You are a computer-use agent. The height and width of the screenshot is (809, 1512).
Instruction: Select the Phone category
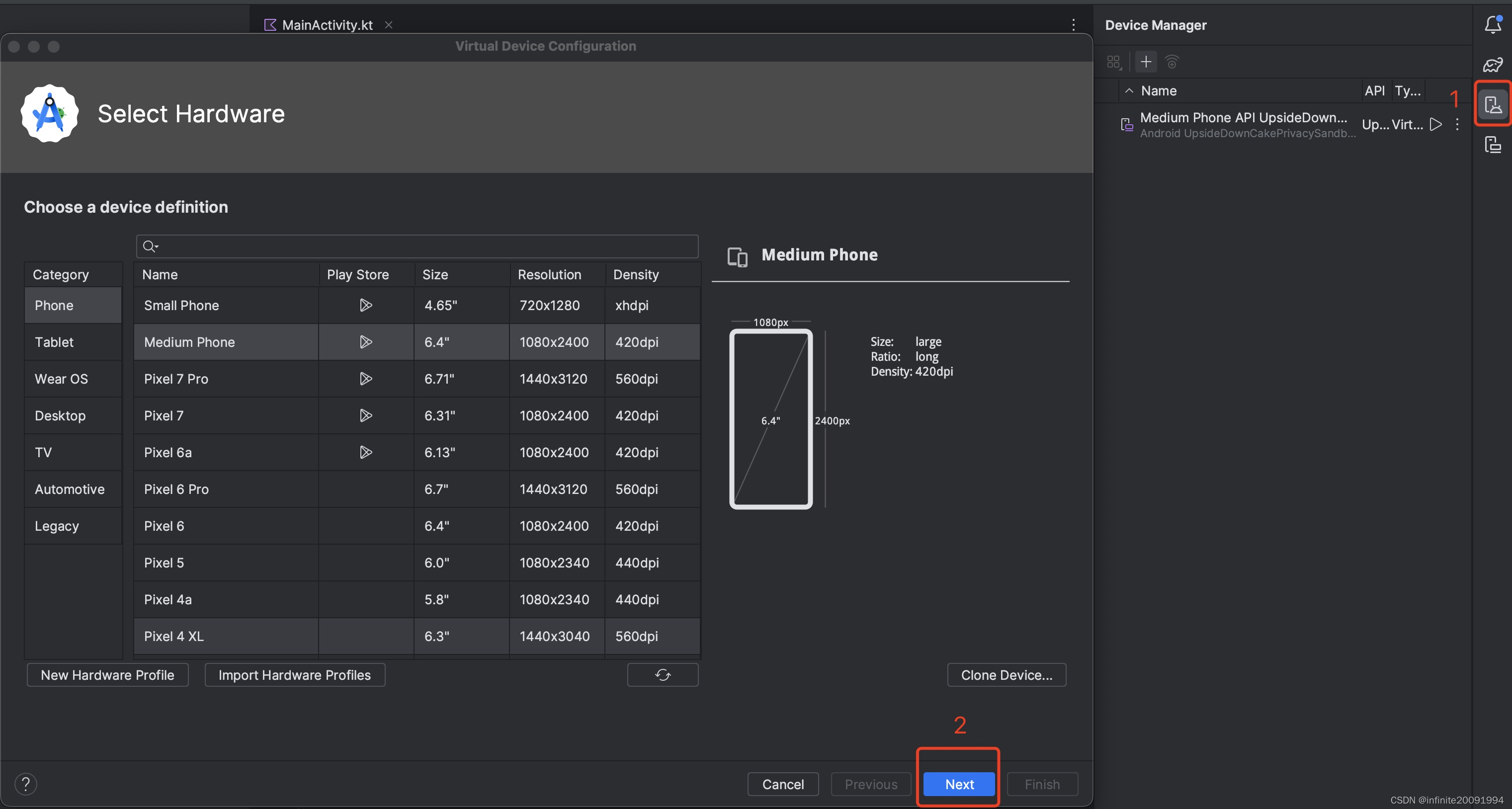click(73, 305)
